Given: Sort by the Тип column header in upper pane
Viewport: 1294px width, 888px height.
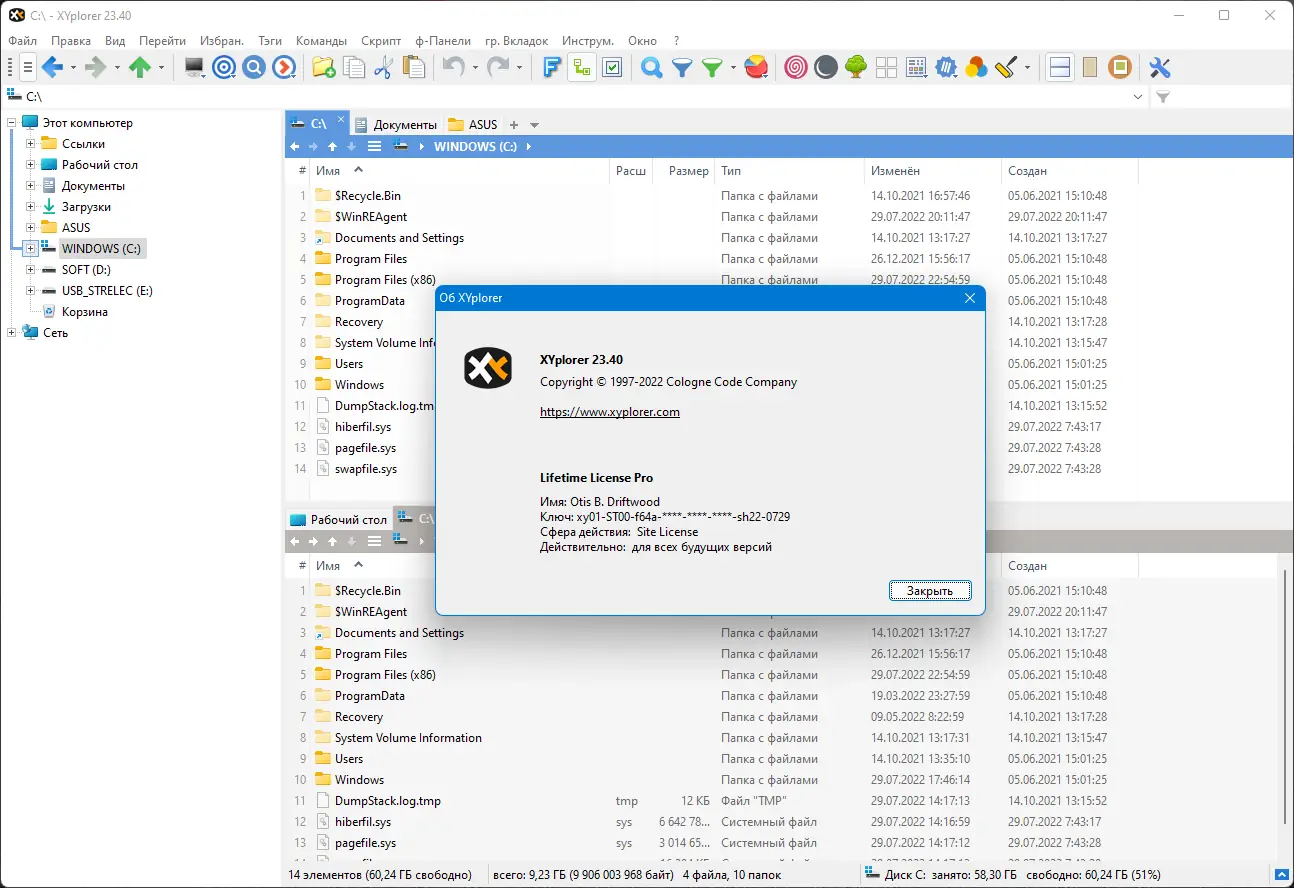Looking at the screenshot, I should click(x=789, y=171).
